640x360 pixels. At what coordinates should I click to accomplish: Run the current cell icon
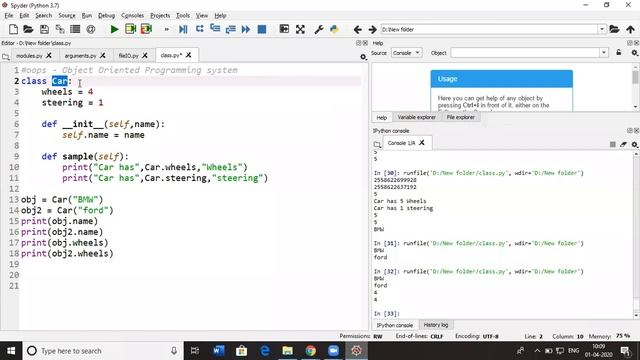(131, 29)
